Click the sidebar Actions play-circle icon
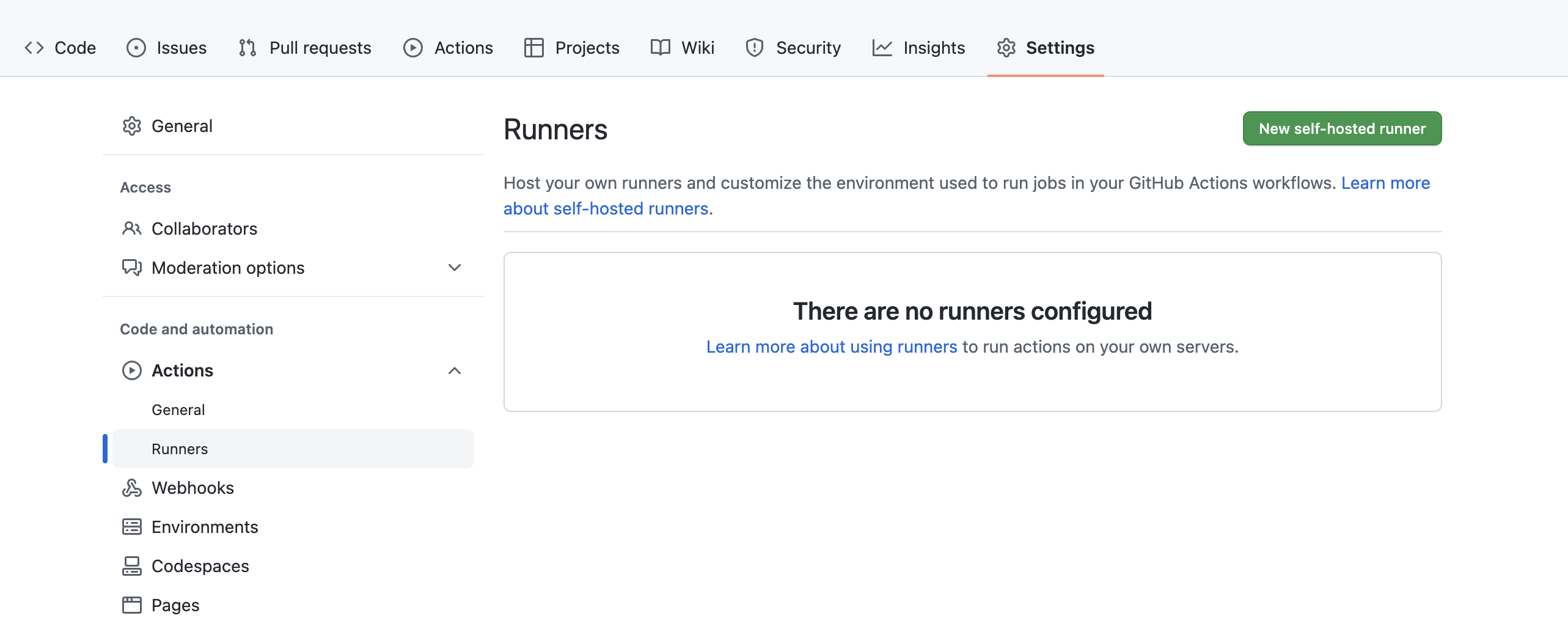Viewport: 1568px width, 632px height. [131, 370]
